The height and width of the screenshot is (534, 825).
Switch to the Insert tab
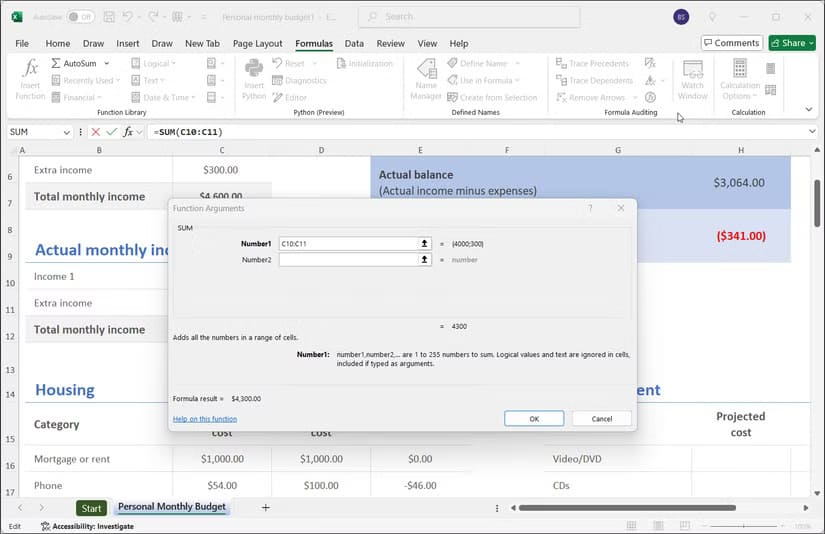point(128,44)
